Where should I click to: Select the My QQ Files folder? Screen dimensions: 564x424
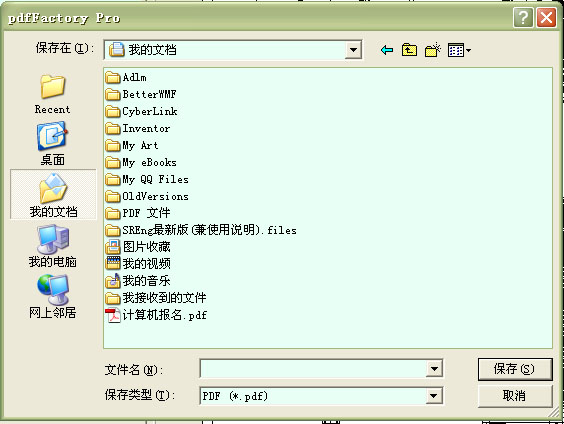tap(147, 179)
